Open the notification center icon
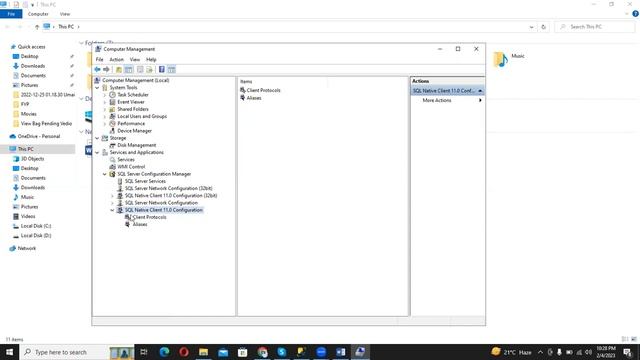The width and height of the screenshot is (640, 360). pyautogui.click(x=628, y=352)
